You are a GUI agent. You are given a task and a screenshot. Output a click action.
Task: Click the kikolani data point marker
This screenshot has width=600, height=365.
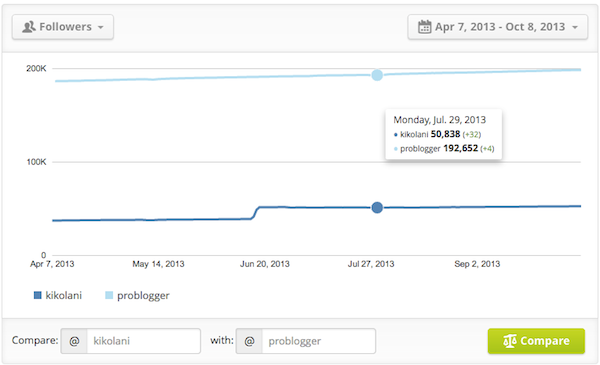pyautogui.click(x=377, y=207)
